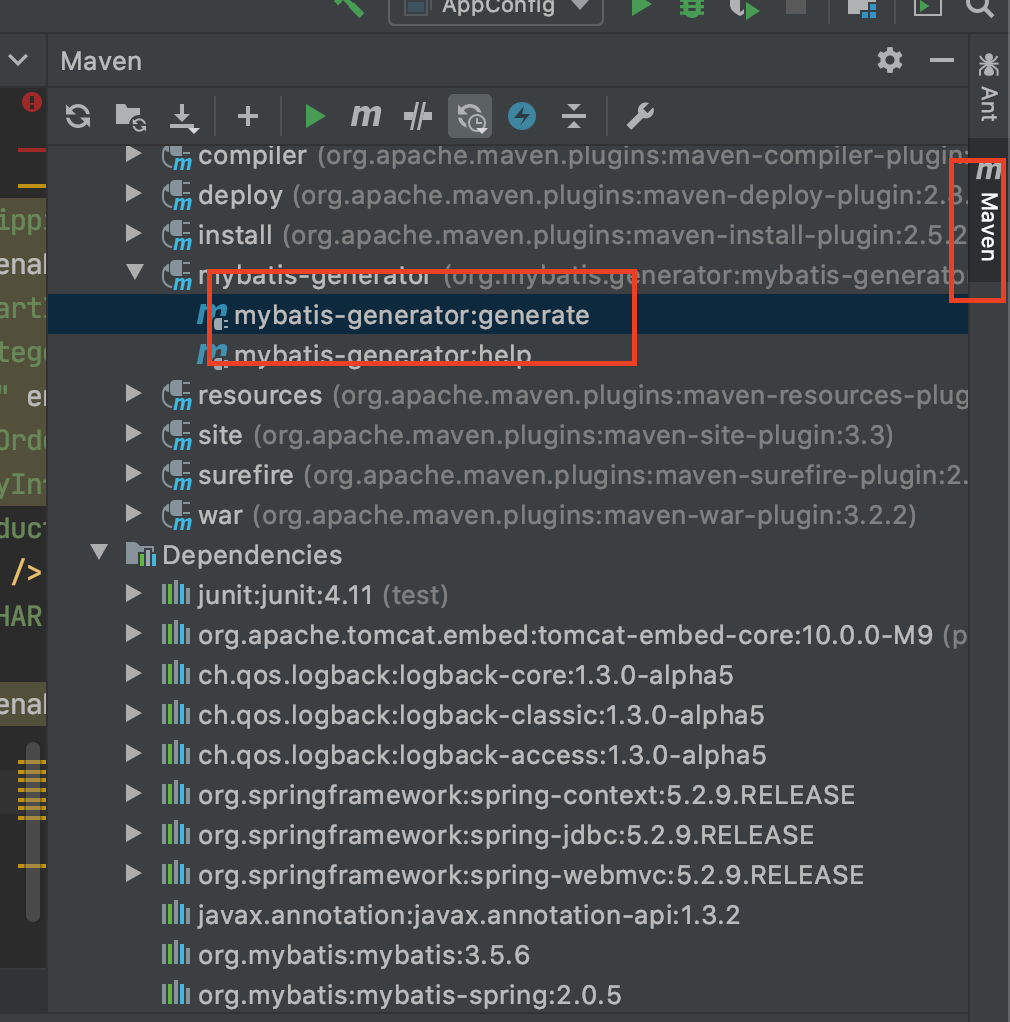Collapse the mybatis-generator plugin node

tap(135, 272)
